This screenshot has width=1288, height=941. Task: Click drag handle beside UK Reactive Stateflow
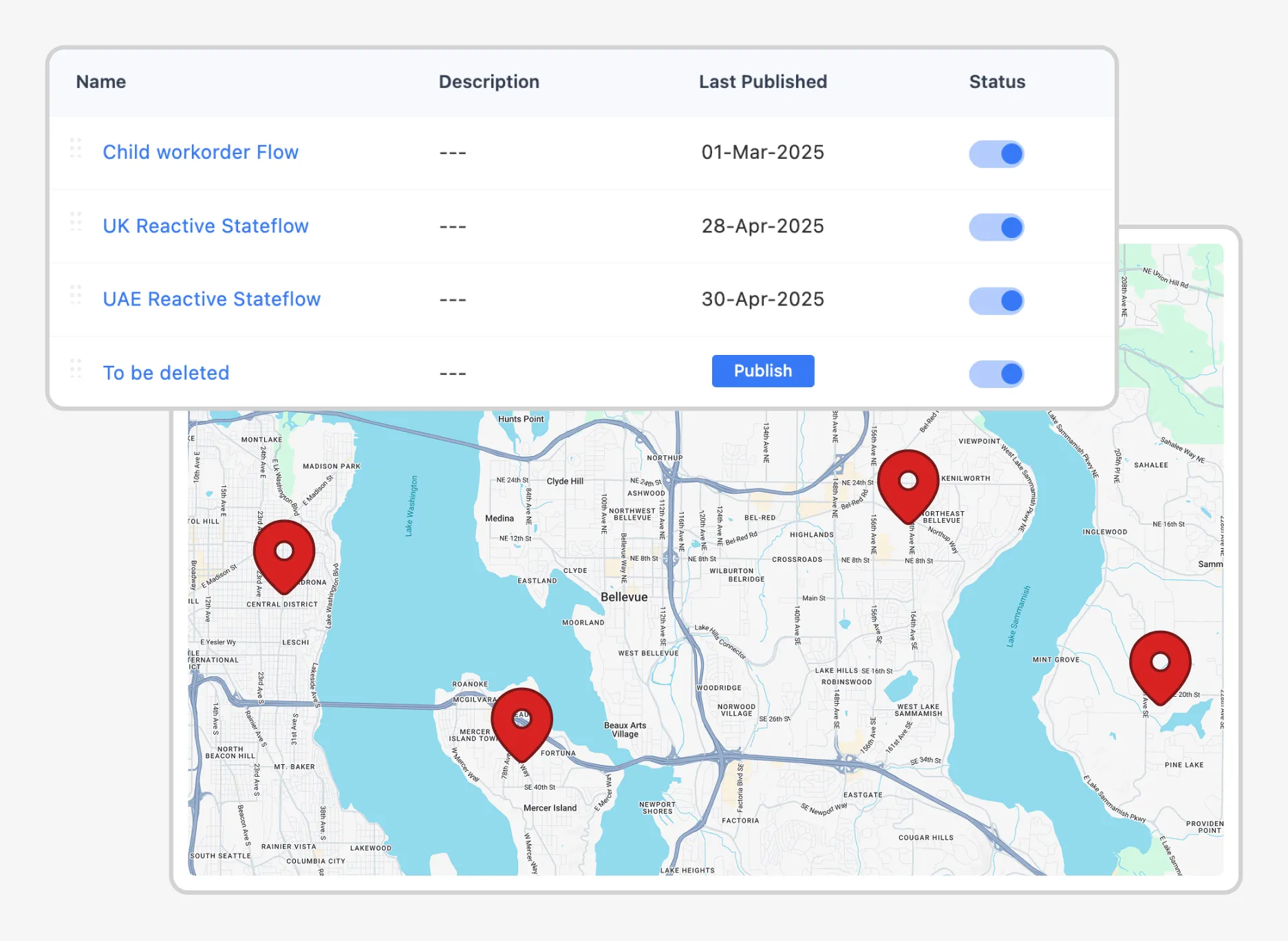click(x=76, y=221)
